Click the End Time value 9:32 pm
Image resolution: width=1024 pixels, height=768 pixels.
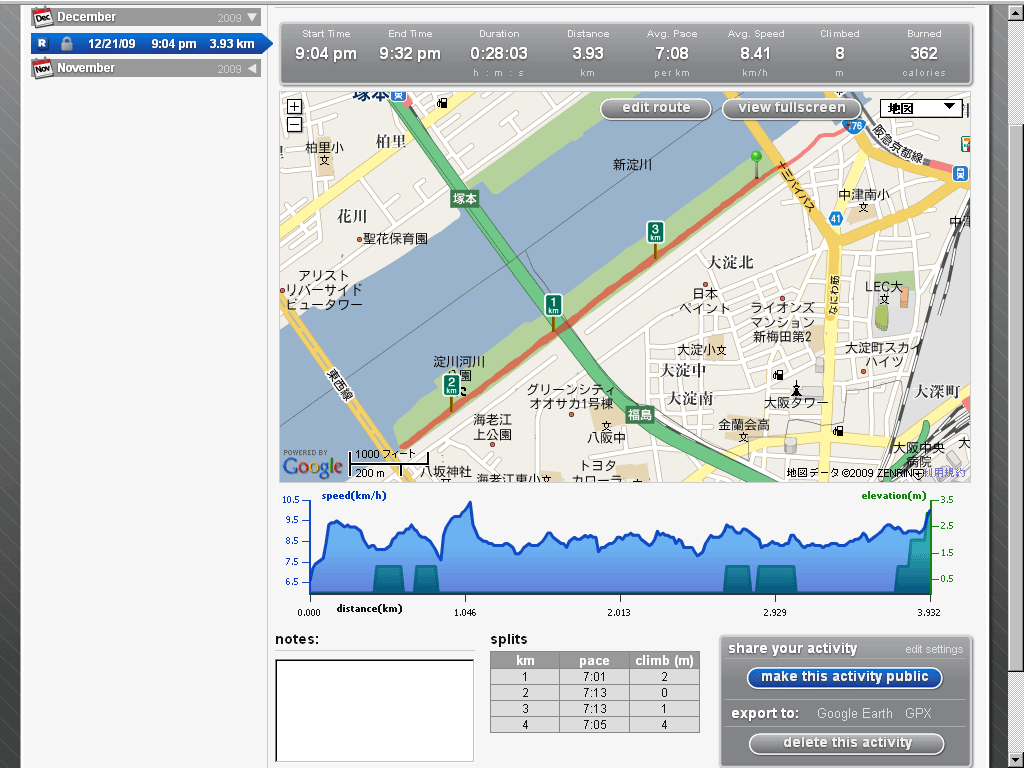[410, 54]
